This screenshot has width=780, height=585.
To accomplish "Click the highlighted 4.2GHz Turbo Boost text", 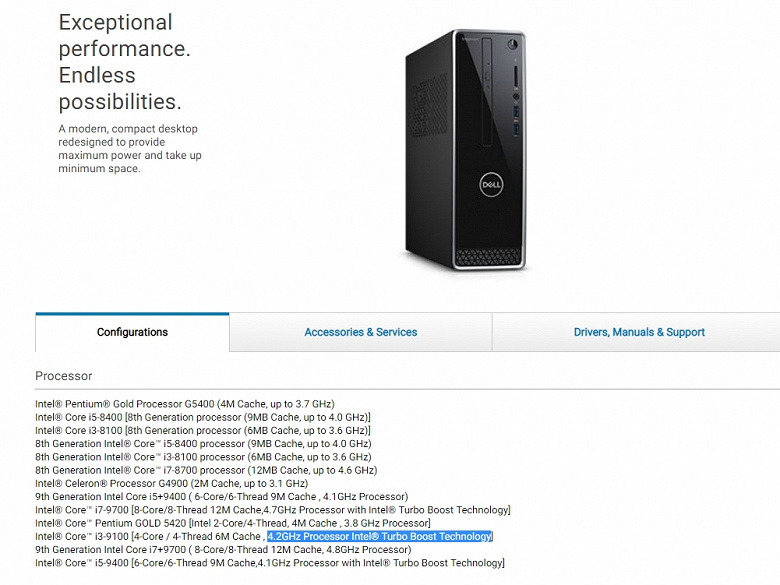I will (380, 537).
